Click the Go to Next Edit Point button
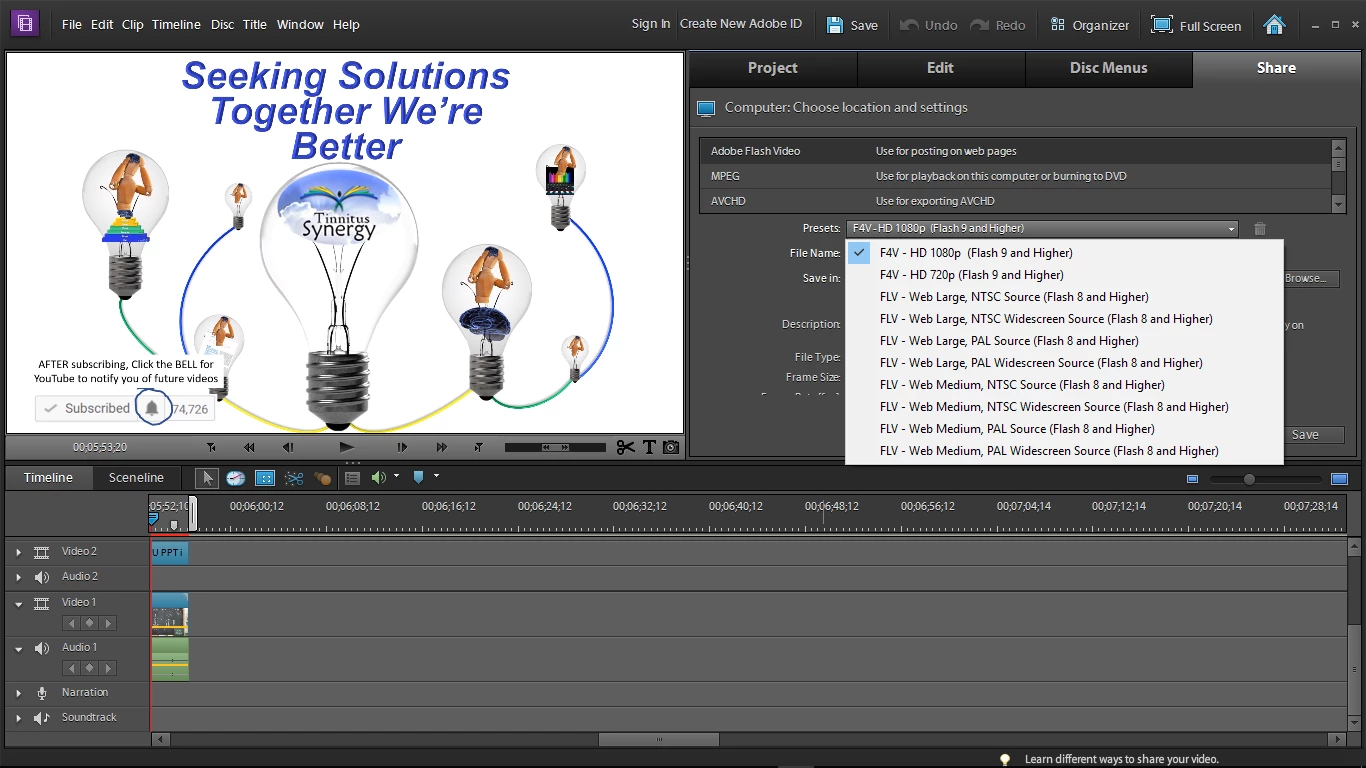Screen dimensions: 1366x768 point(479,447)
